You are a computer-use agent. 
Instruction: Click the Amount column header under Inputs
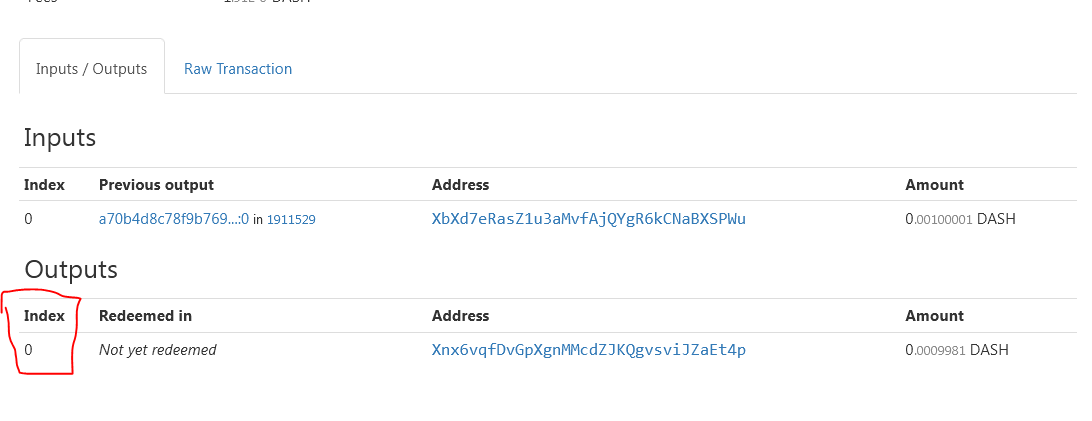pyautogui.click(x=935, y=185)
